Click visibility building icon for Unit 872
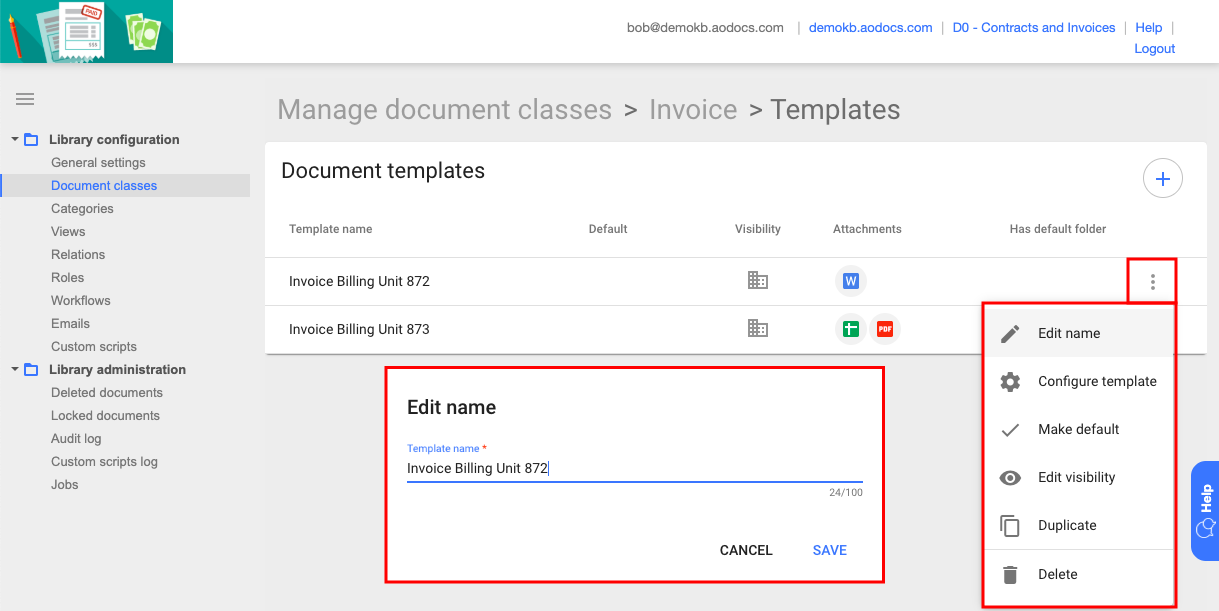Image resolution: width=1219 pixels, height=611 pixels. (758, 281)
